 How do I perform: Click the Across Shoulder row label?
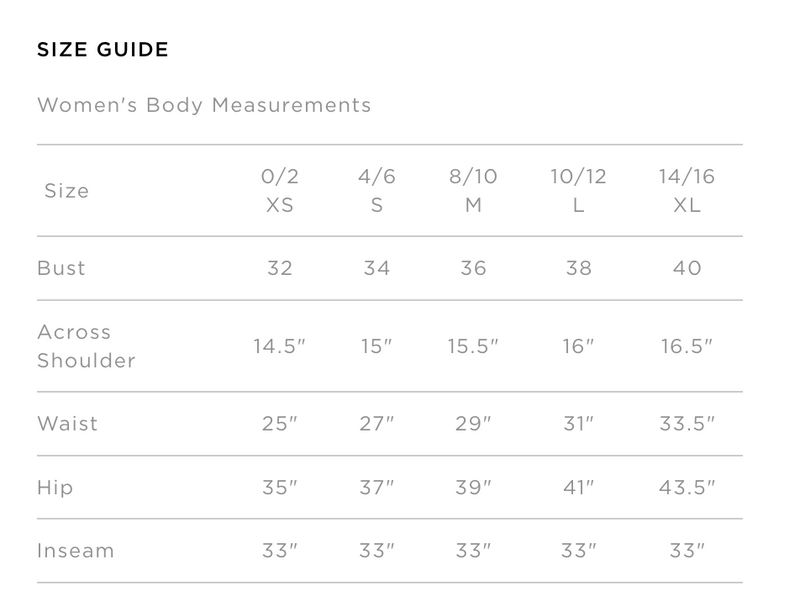[x=87, y=346]
